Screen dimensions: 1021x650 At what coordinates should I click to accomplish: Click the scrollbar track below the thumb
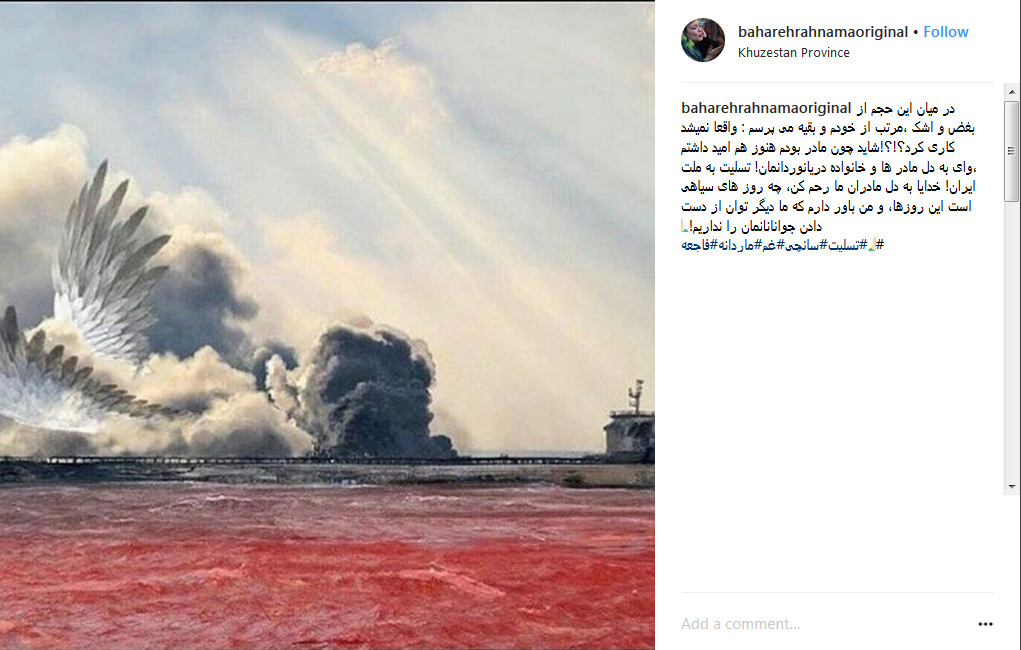1012,339
